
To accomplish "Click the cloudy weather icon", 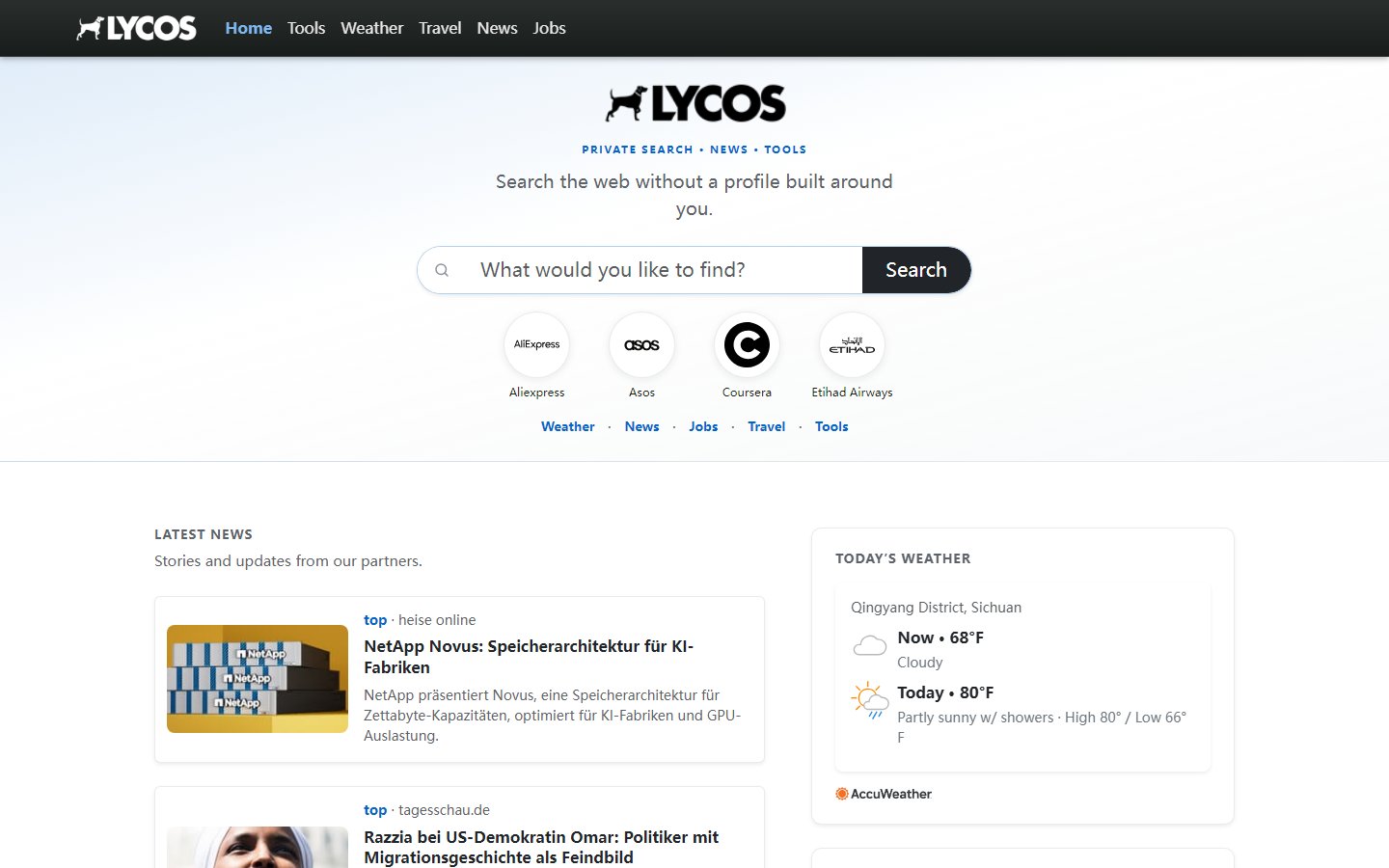I will coord(870,645).
